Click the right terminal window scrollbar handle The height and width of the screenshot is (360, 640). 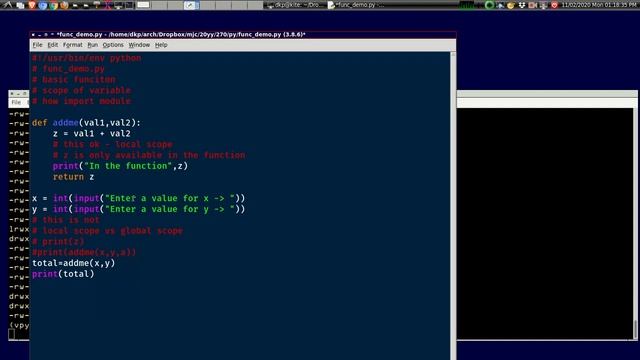[x=636, y=329]
